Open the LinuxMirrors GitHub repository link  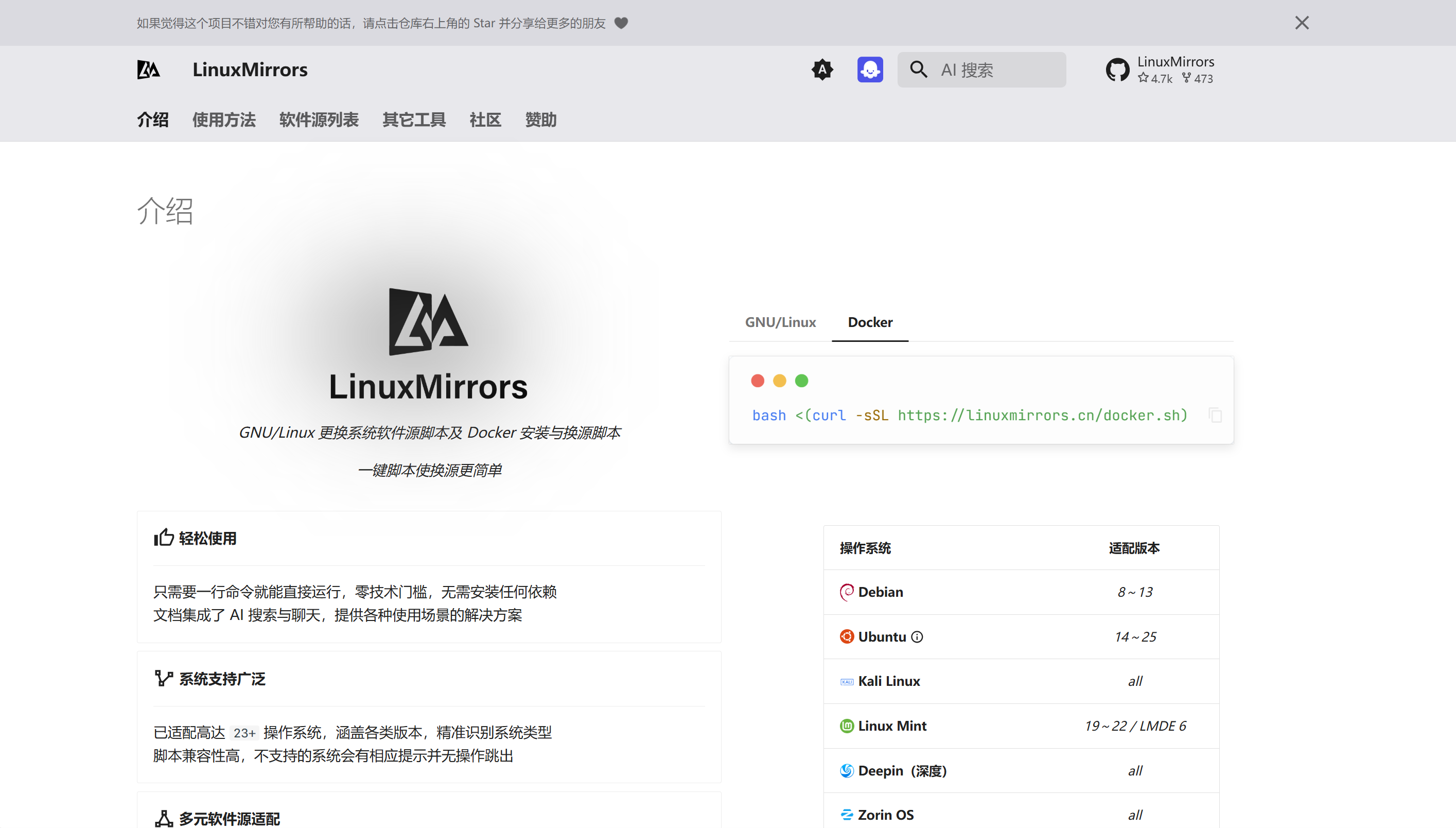(x=1160, y=70)
